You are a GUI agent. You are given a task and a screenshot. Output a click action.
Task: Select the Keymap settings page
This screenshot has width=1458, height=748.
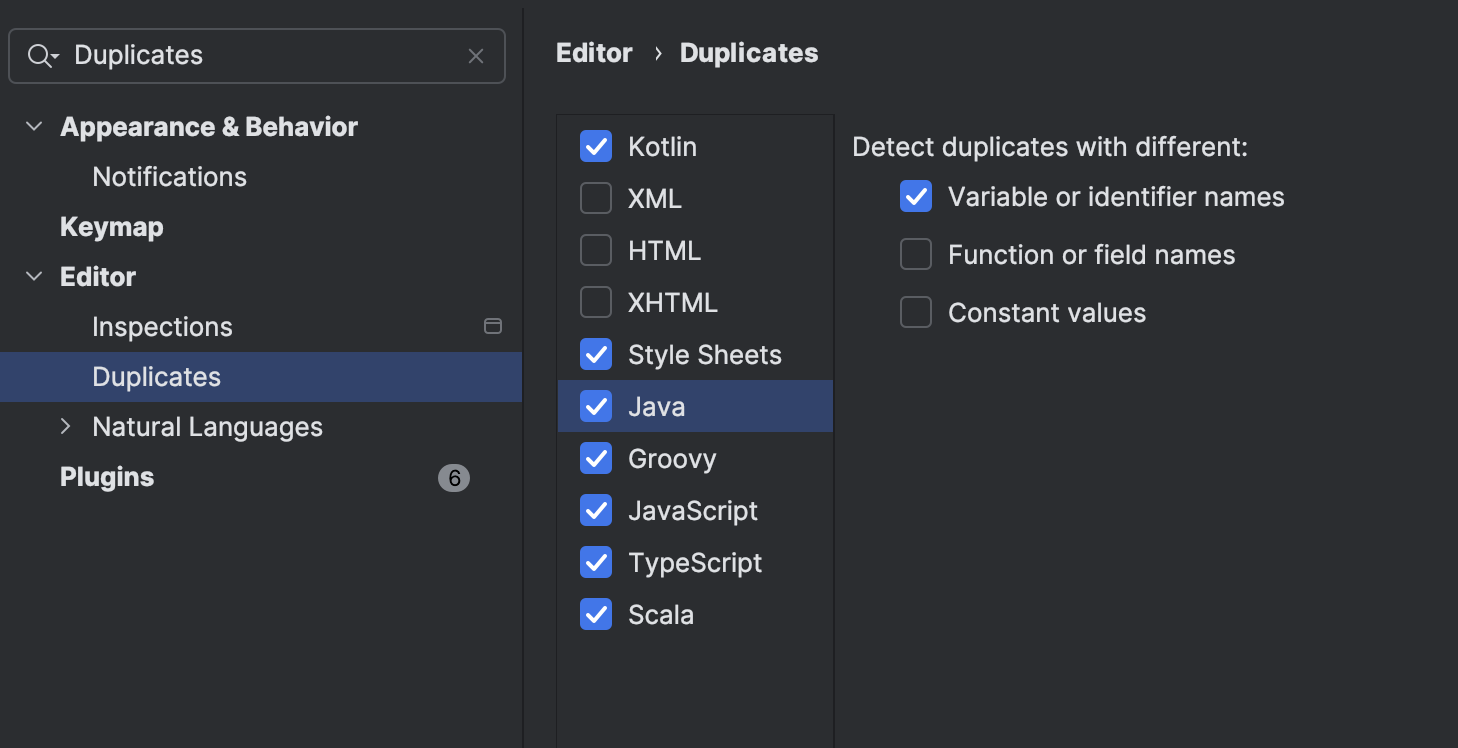pyautogui.click(x=111, y=226)
